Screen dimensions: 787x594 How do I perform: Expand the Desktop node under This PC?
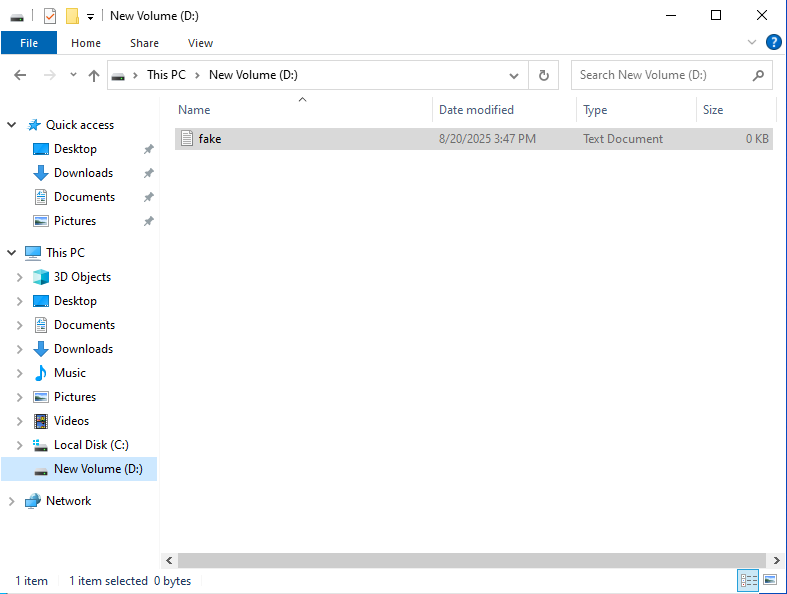point(20,301)
